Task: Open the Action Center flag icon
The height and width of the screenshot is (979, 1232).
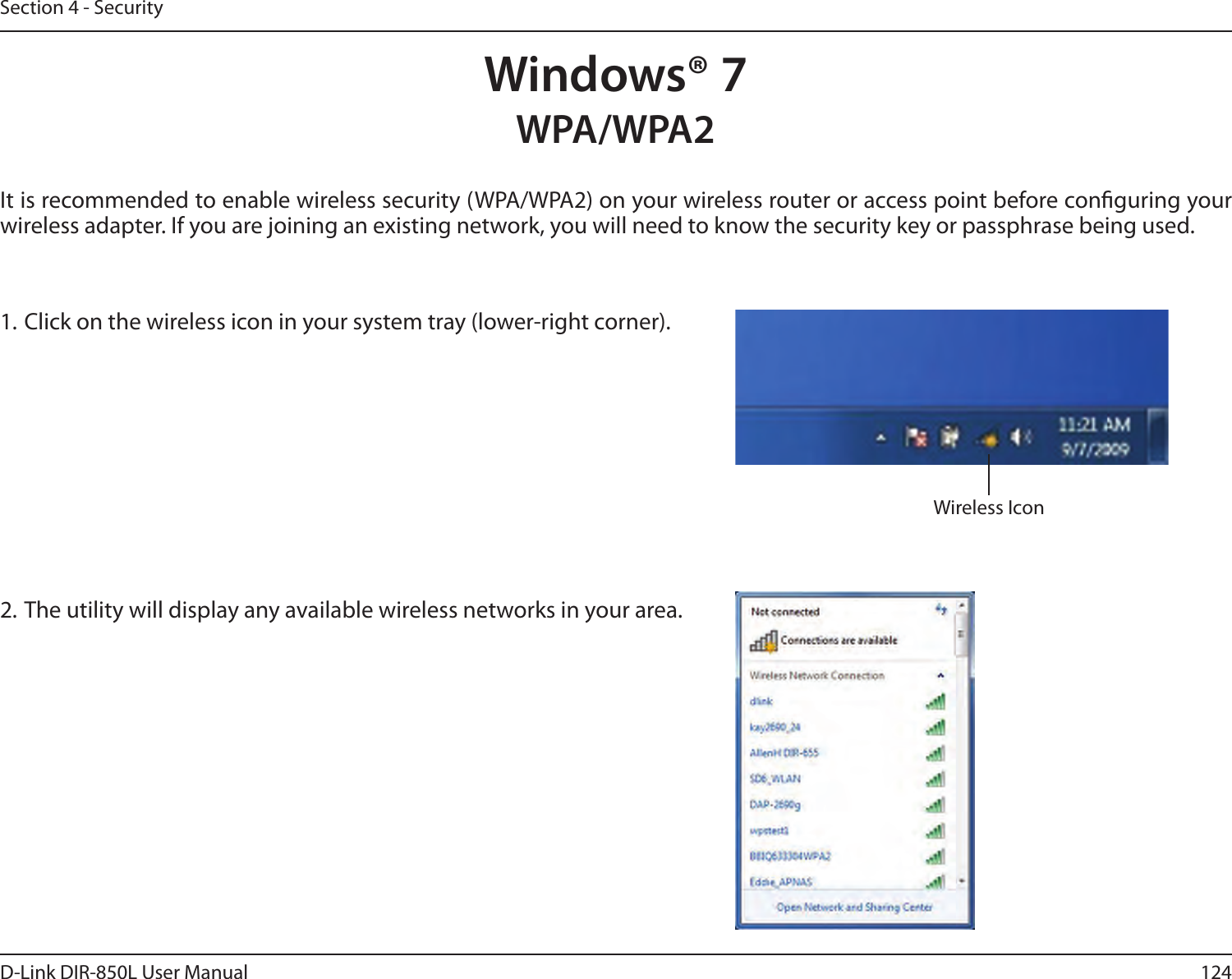Action: click(916, 437)
